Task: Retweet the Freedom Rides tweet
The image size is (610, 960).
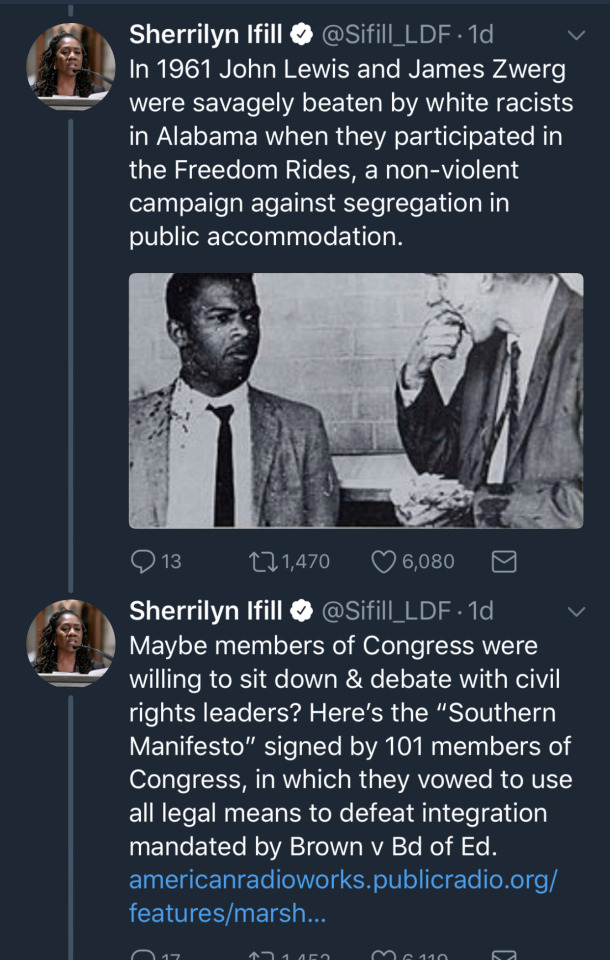Action: 262,561
